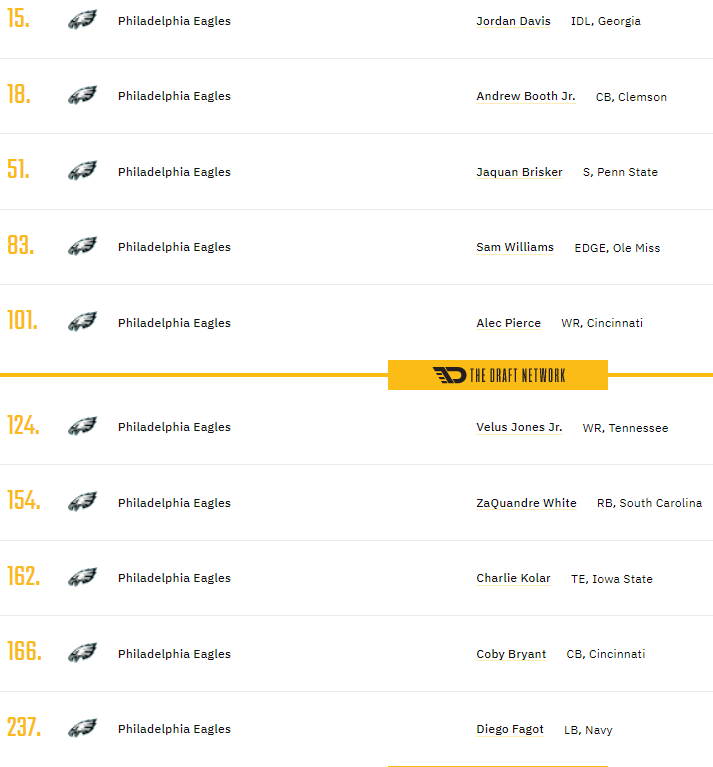The height and width of the screenshot is (767, 713).
Task: Click the Sam Williams link
Action: point(514,247)
